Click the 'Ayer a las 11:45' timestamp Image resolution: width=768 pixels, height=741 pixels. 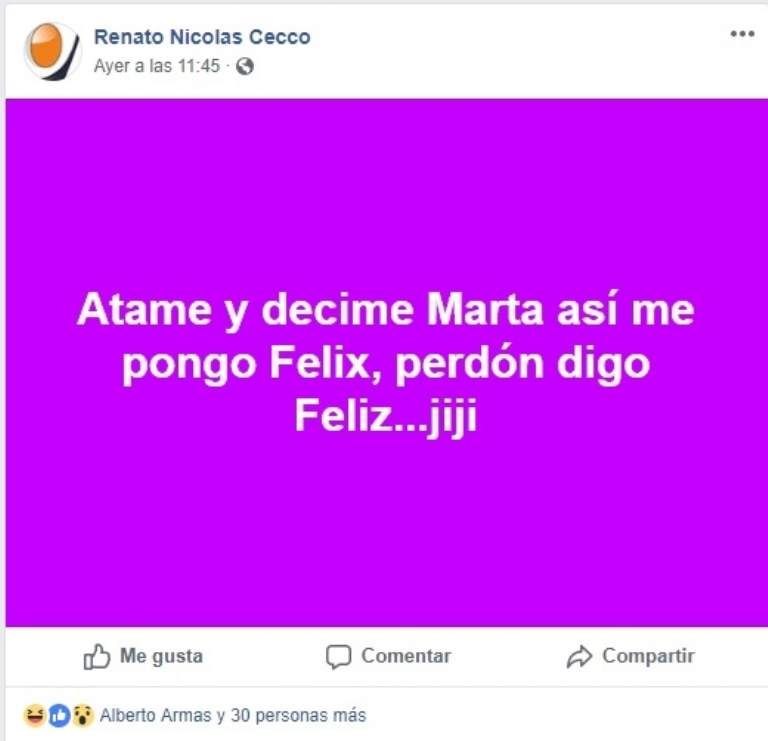159,66
